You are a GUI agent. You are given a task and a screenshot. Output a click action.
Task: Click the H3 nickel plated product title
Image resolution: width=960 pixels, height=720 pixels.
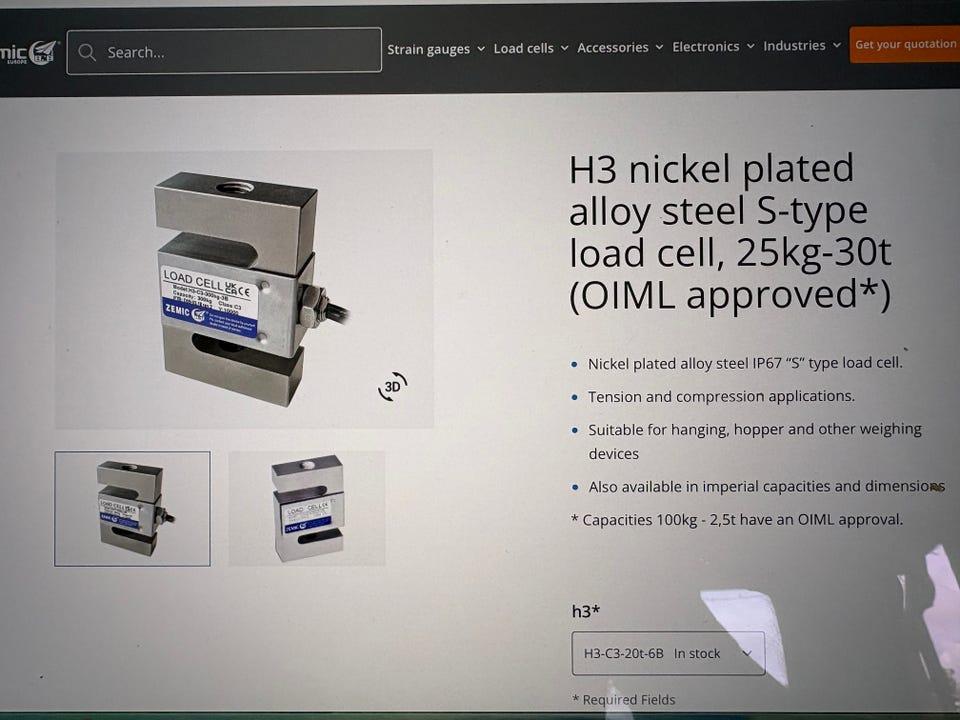[730, 231]
